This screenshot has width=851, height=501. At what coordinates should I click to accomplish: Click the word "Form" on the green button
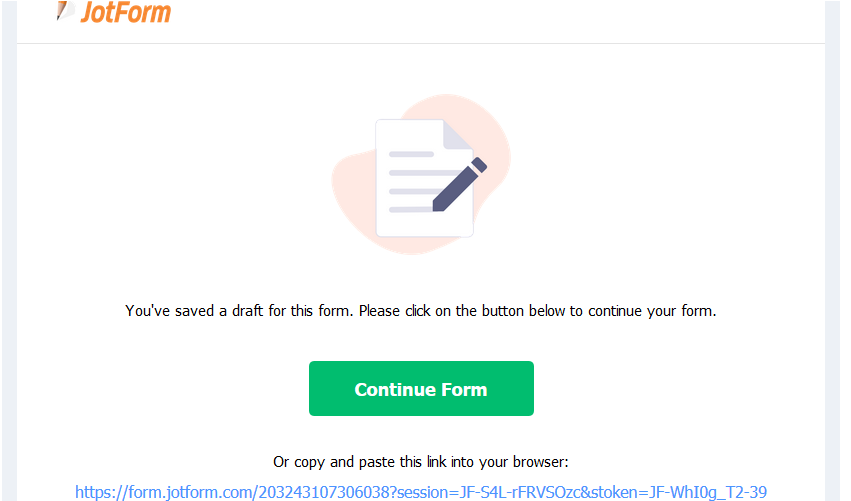pyautogui.click(x=464, y=390)
